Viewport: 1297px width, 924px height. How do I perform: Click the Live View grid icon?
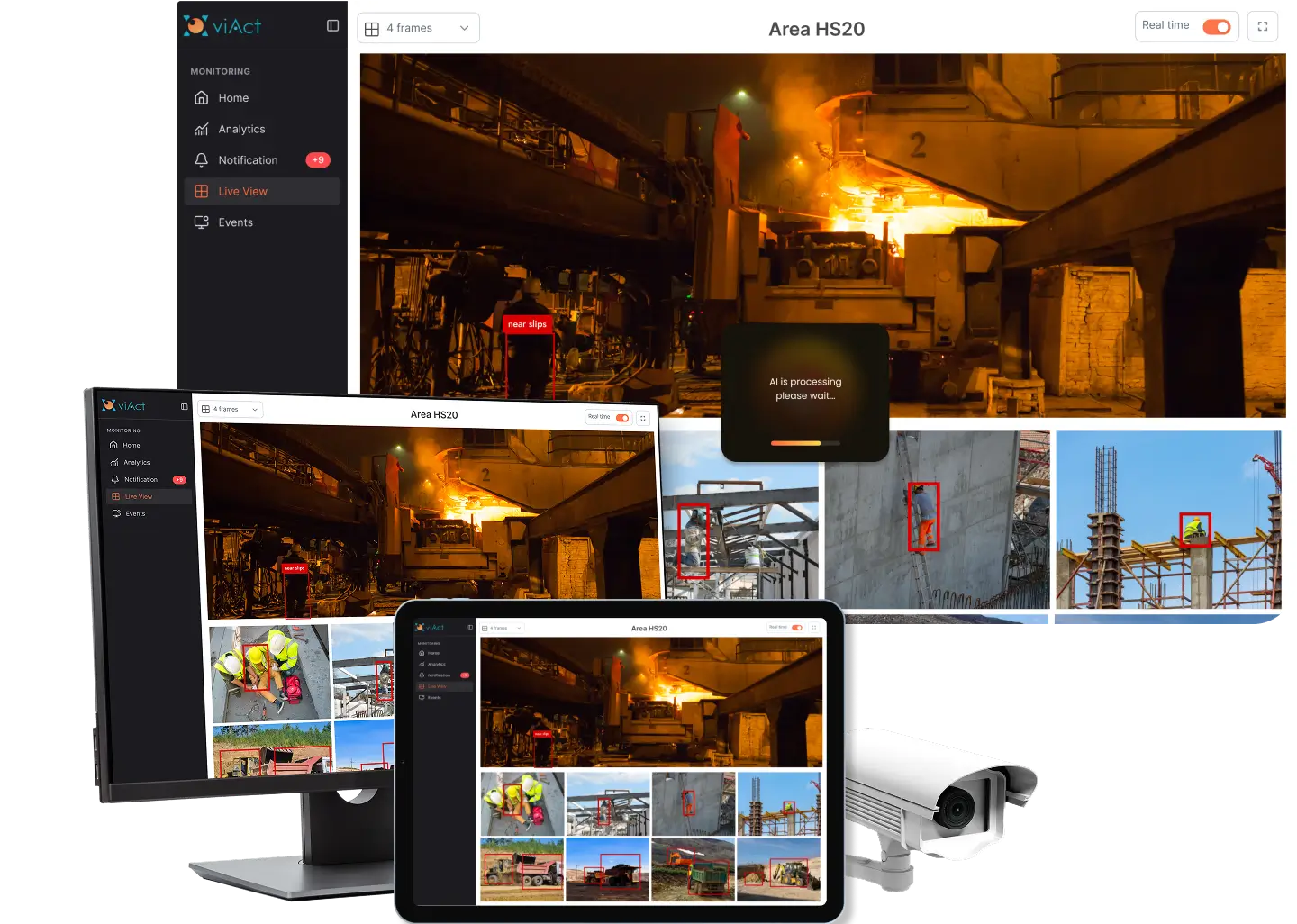tap(202, 191)
